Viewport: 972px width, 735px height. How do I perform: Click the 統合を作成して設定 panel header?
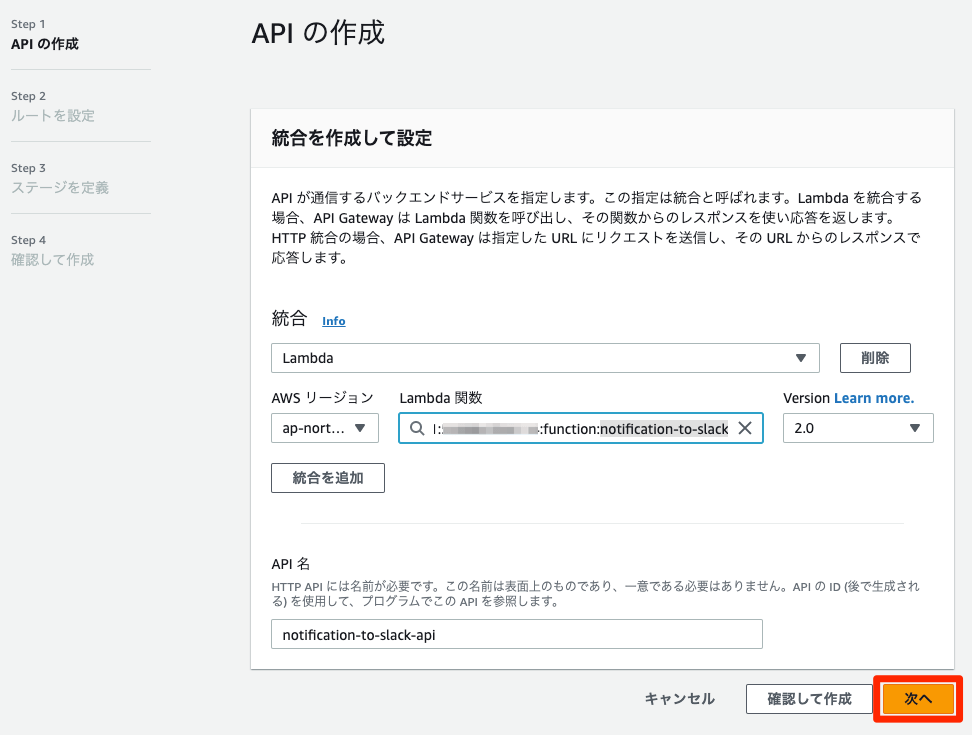(351, 139)
